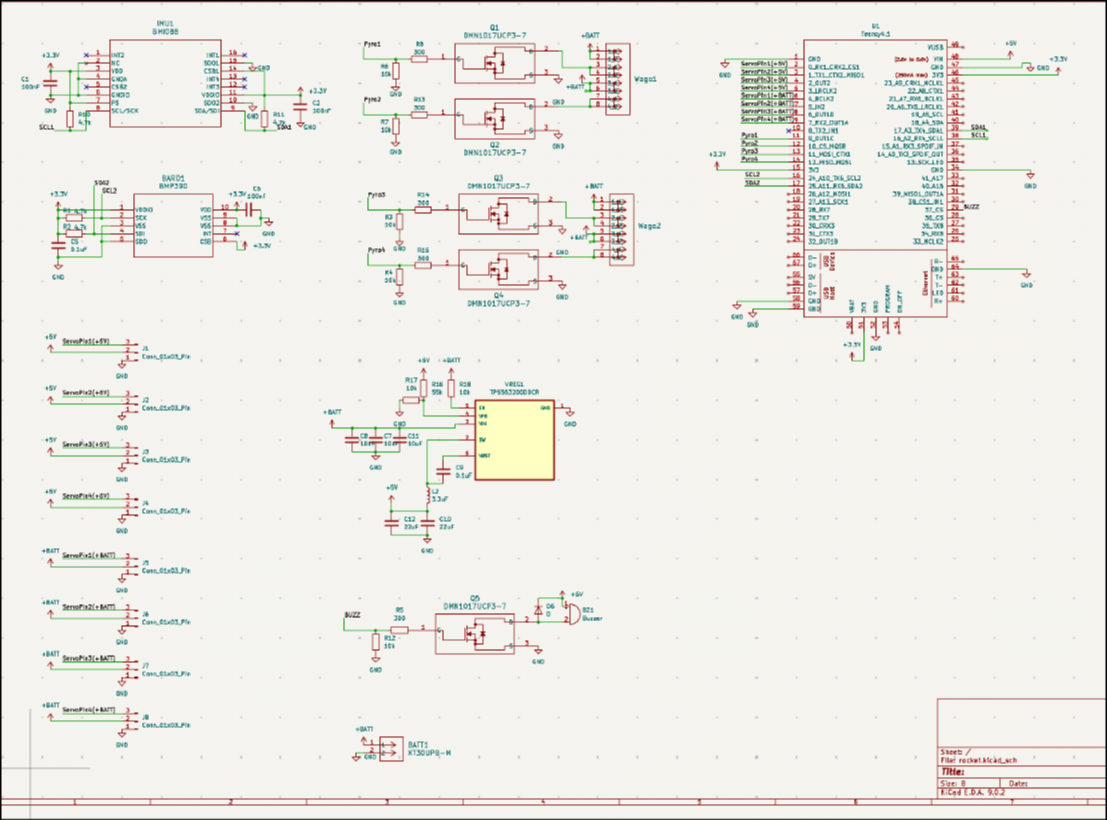Click 'ServoPin4(+BATT)' label at J8
Viewport: 1107px width, 820px height.
click(89, 709)
